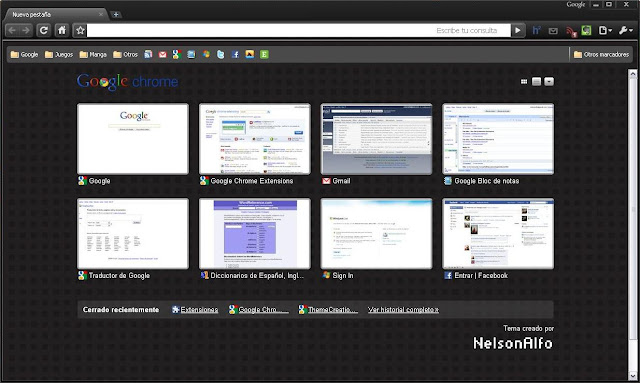Open the Sign In page thumbnail

click(376, 234)
